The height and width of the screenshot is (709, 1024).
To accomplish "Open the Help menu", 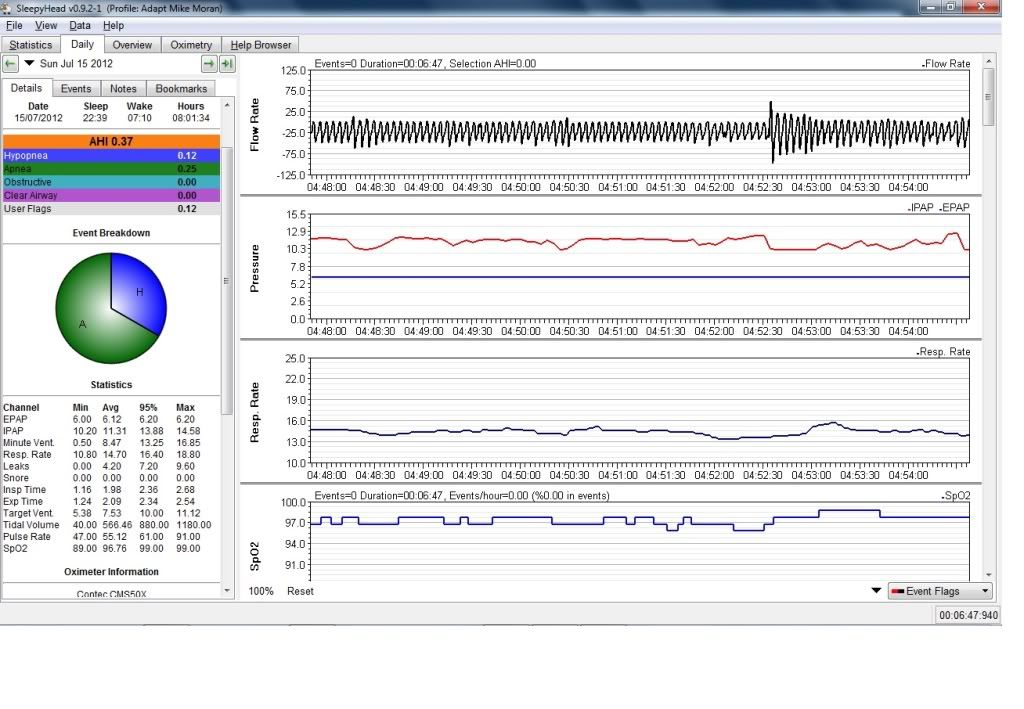I will click(x=113, y=25).
